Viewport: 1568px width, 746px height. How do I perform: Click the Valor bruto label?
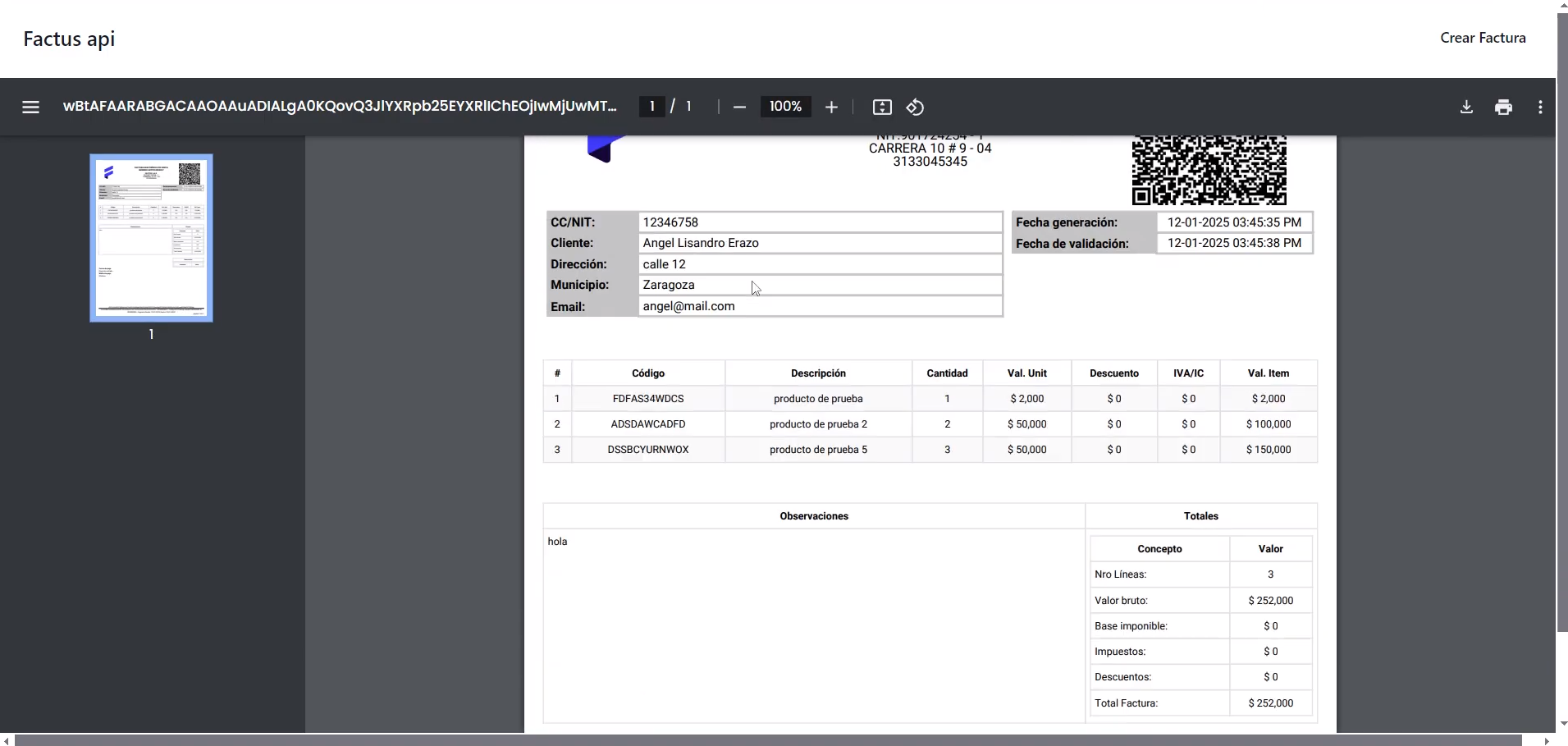tap(1121, 601)
